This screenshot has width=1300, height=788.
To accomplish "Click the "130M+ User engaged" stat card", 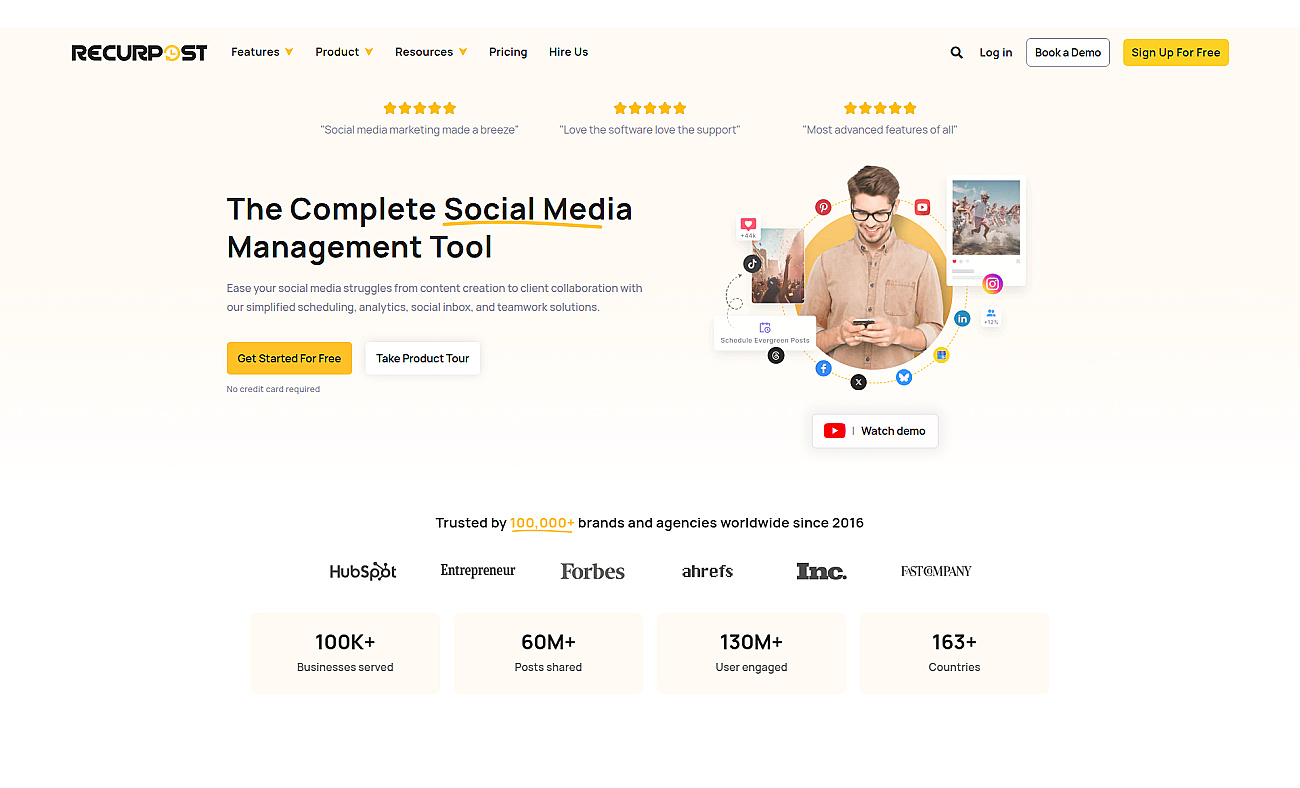I will click(751, 653).
